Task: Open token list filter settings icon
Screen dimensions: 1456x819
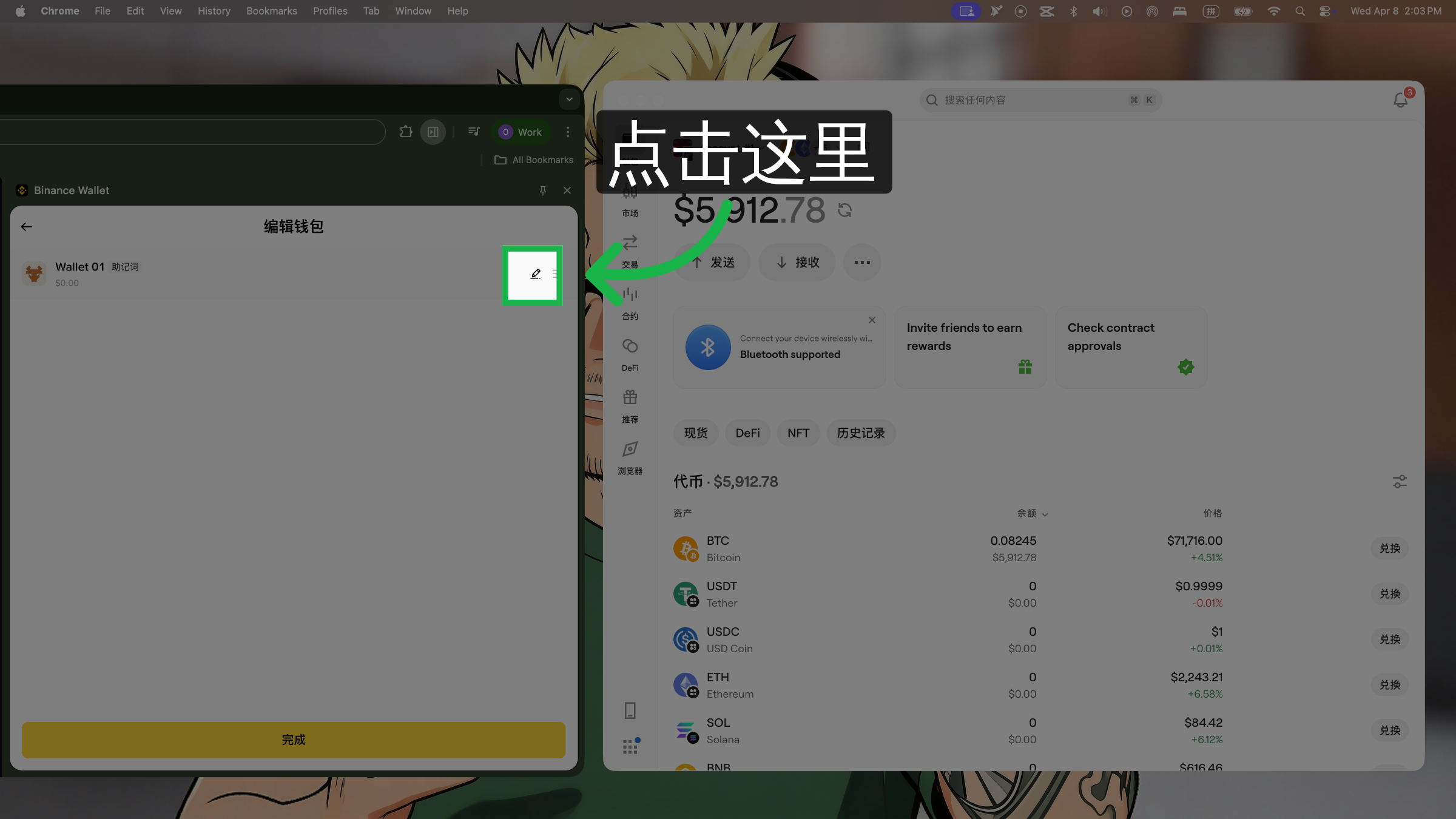Action: tap(1400, 482)
